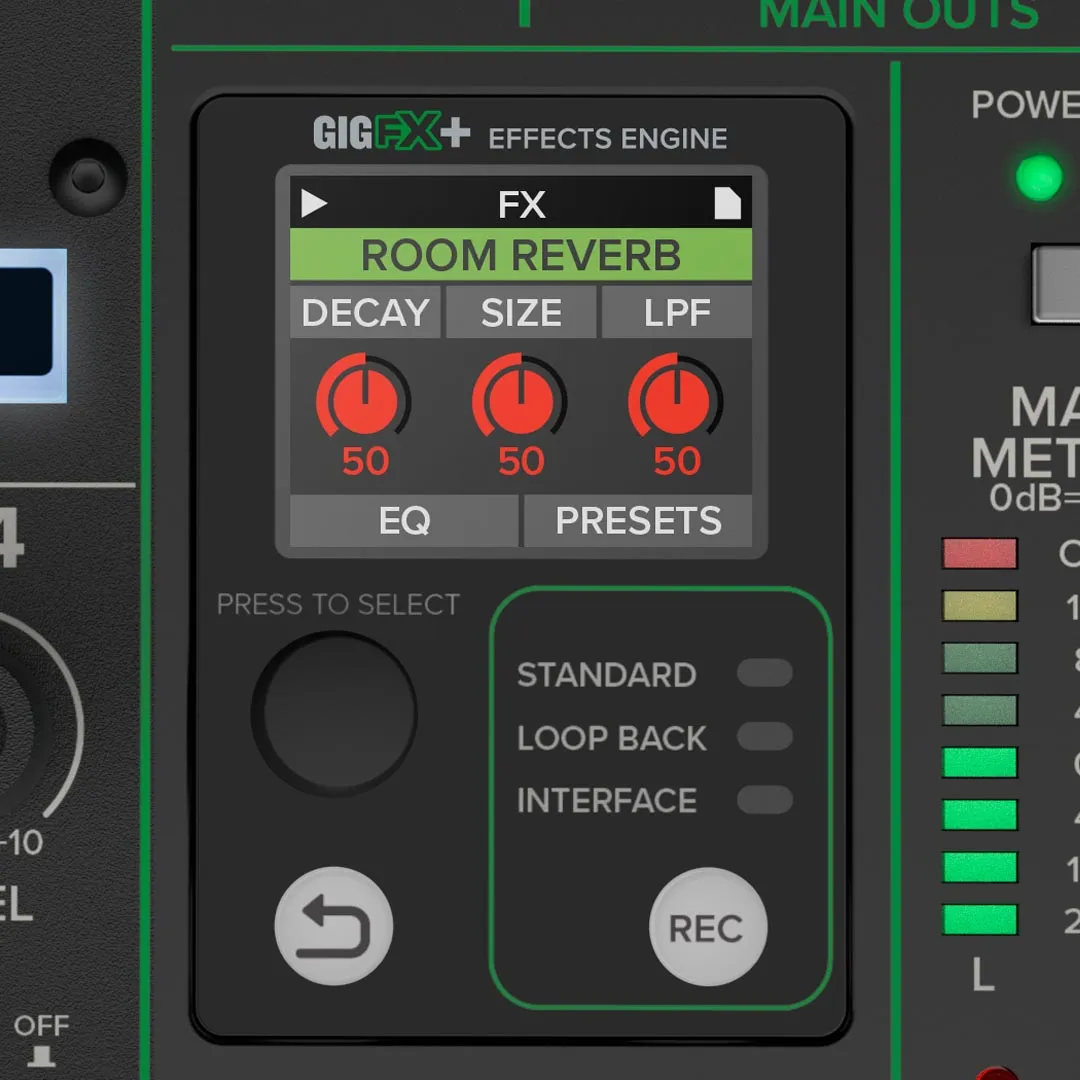Image resolution: width=1080 pixels, height=1080 pixels.
Task: Click the green power LED indicator
Action: (x=1038, y=178)
